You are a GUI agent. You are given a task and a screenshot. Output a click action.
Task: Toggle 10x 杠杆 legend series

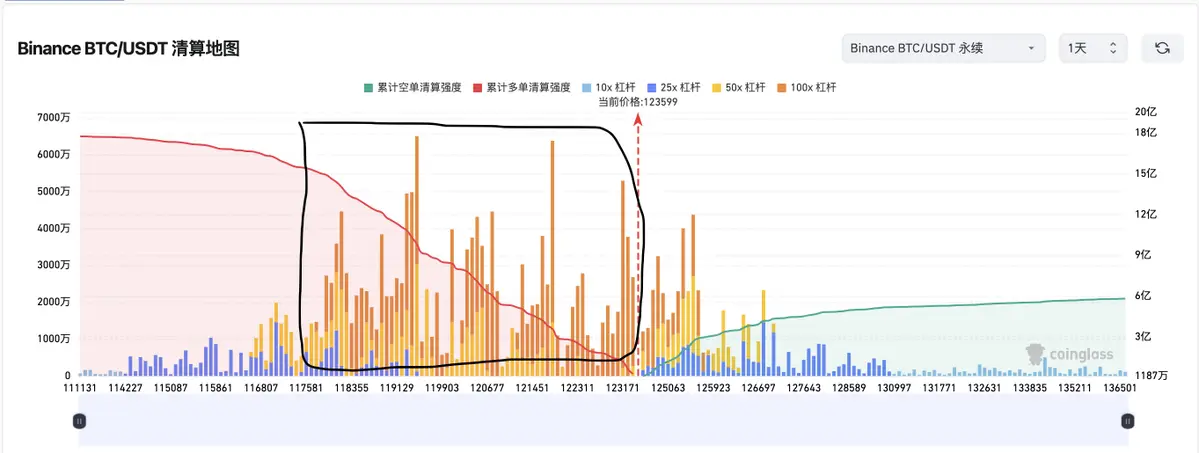coord(609,87)
